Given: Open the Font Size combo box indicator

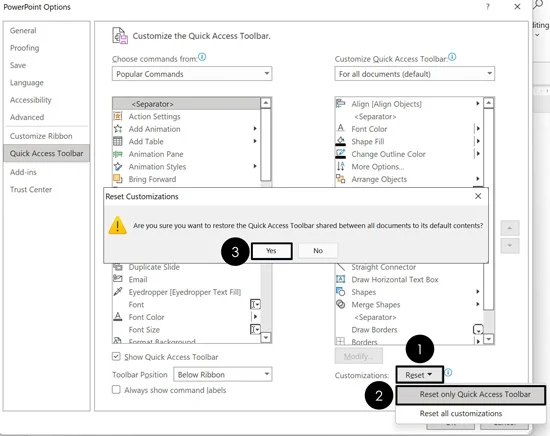Looking at the screenshot, I should (x=255, y=329).
